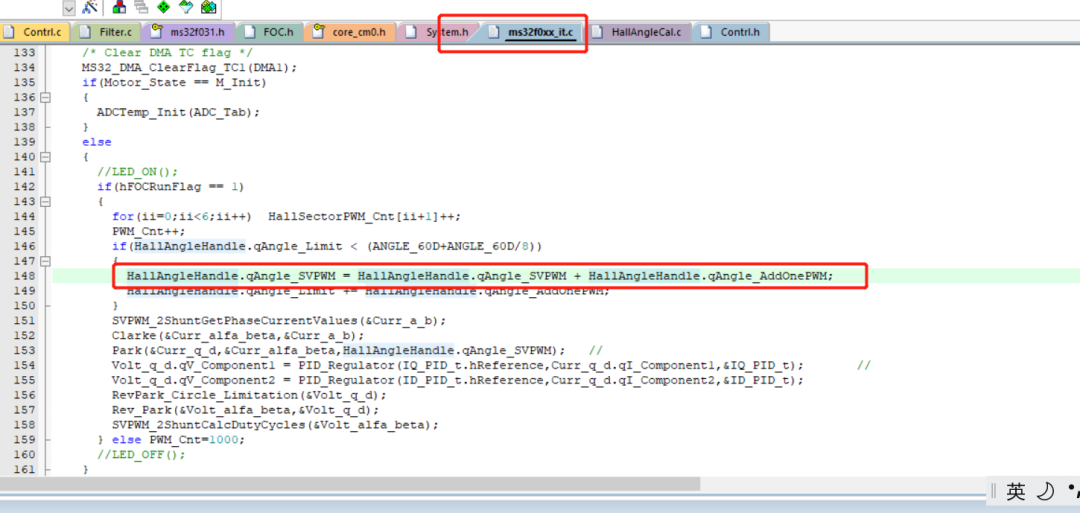Click the greyed Manage Multi-Project Workspace icon
Image resolution: width=1080 pixels, height=513 pixels.
click(x=142, y=8)
